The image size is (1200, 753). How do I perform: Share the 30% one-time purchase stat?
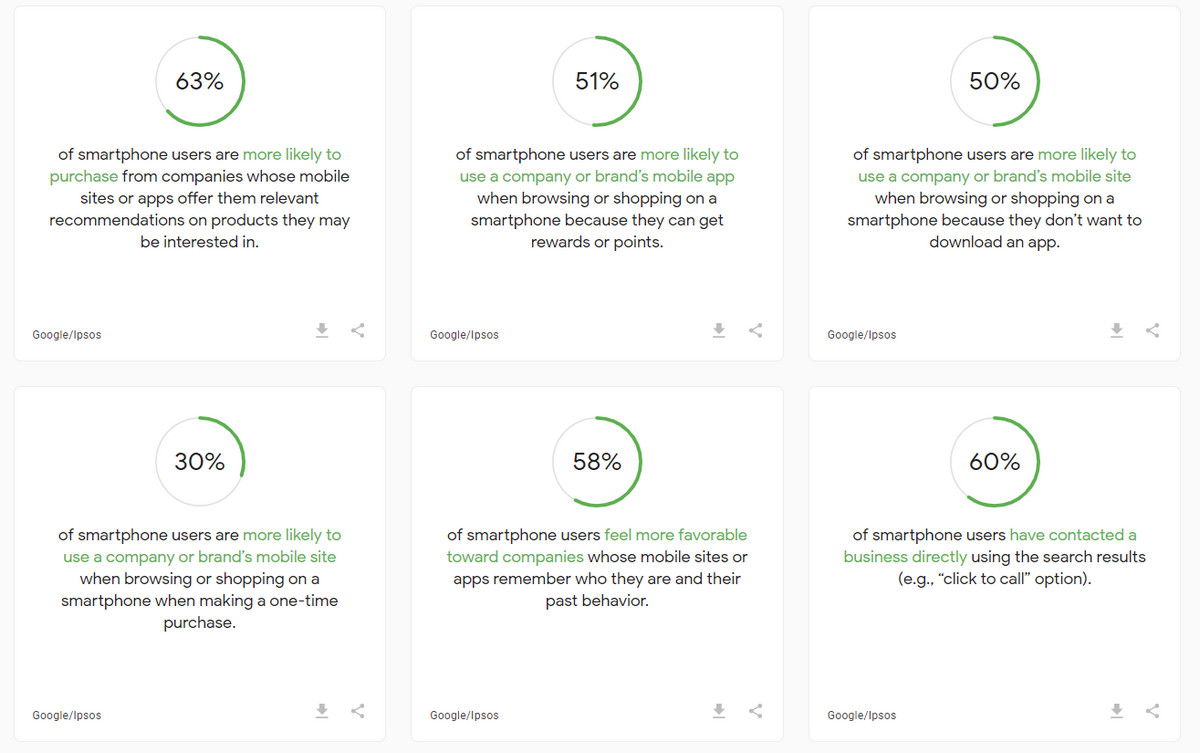tap(358, 711)
